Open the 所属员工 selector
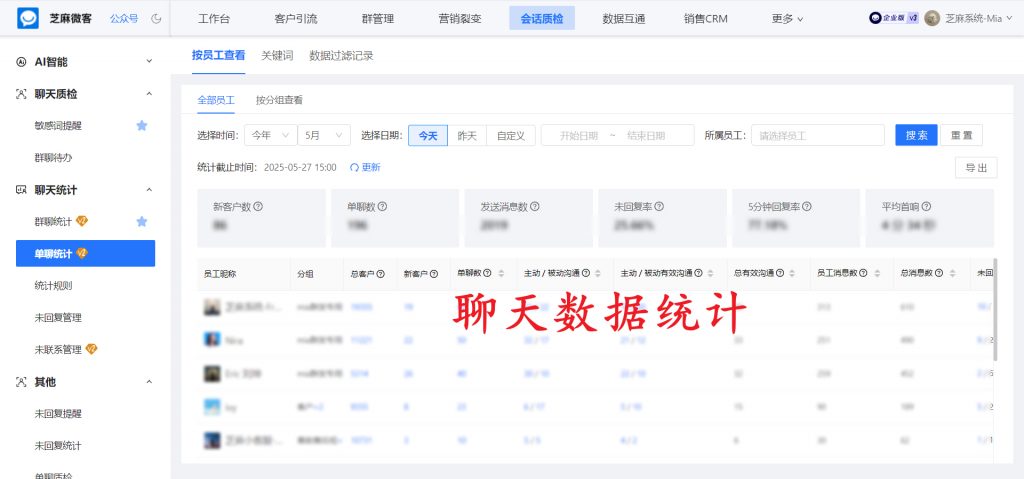1024x479 pixels. pos(818,135)
